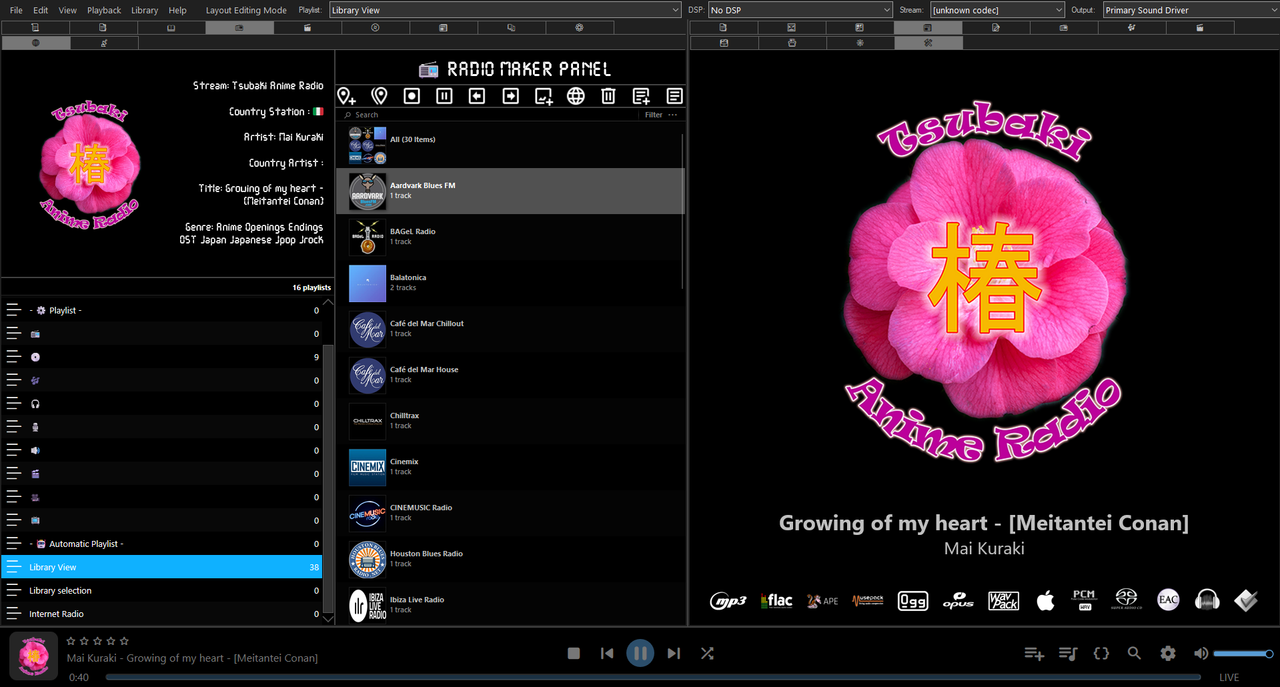The height and width of the screenshot is (687, 1280).
Task: Adjust the volume slider
Action: click(x=1243, y=653)
